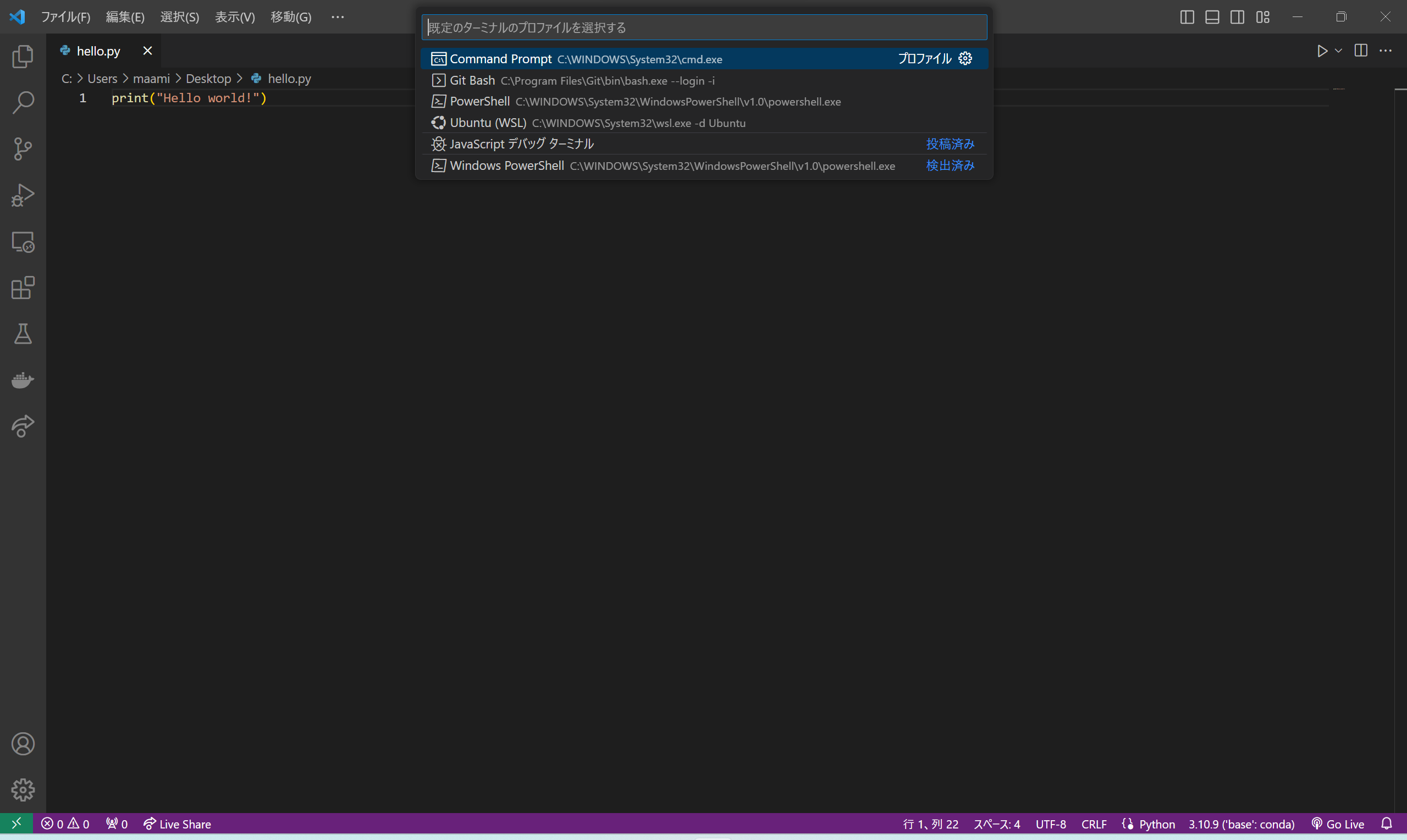Open the Search view
The image size is (1407, 840).
23,102
